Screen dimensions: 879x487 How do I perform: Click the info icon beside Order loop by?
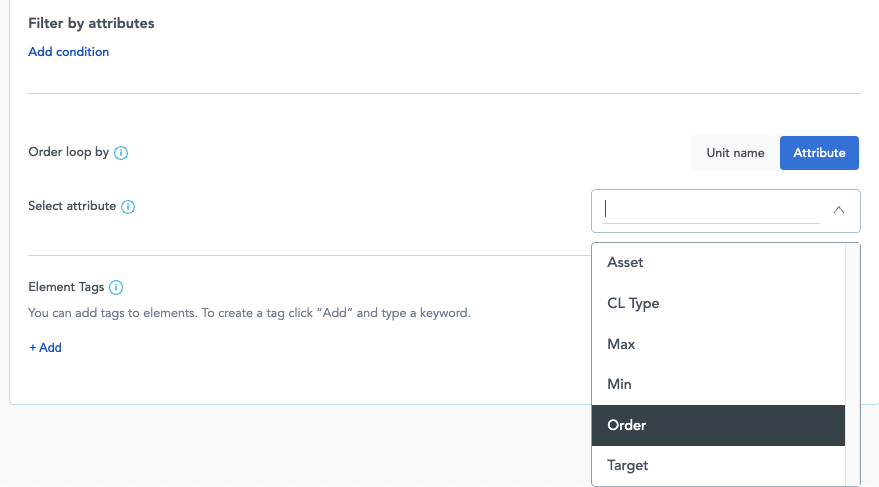pyautogui.click(x=121, y=153)
